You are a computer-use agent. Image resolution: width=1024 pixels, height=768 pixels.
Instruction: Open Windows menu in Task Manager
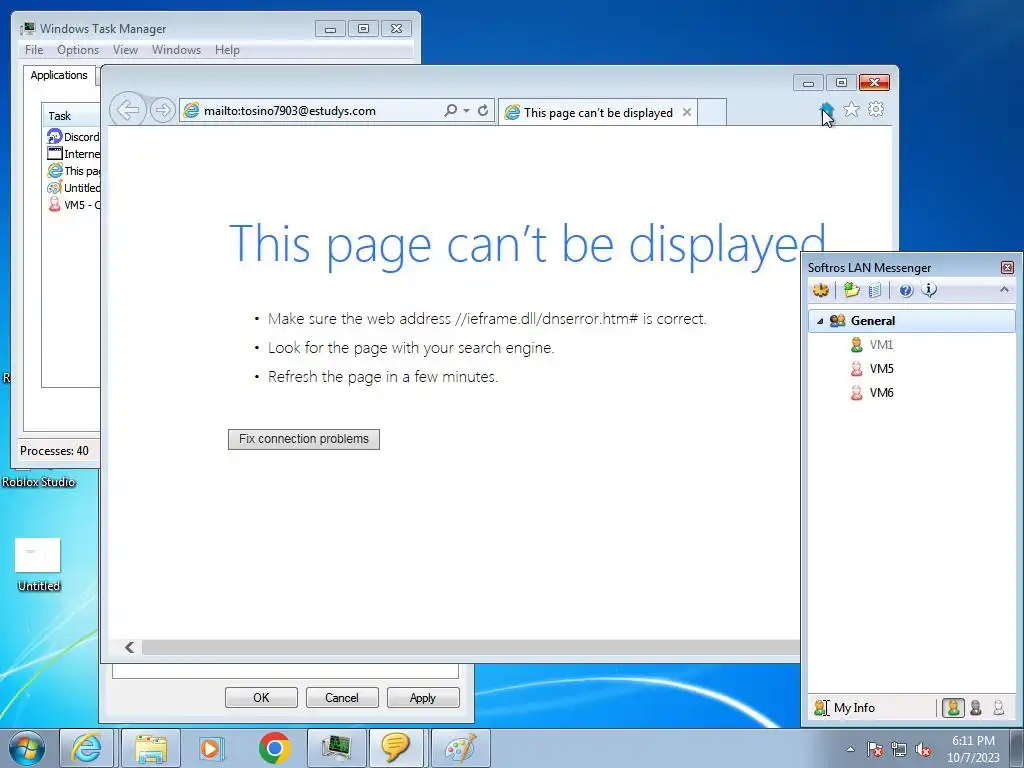pyautogui.click(x=176, y=50)
